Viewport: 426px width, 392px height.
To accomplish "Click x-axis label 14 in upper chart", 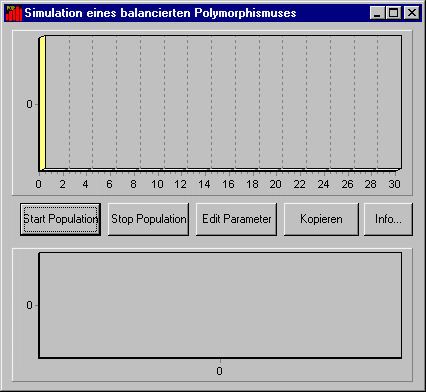I will click(x=204, y=184).
